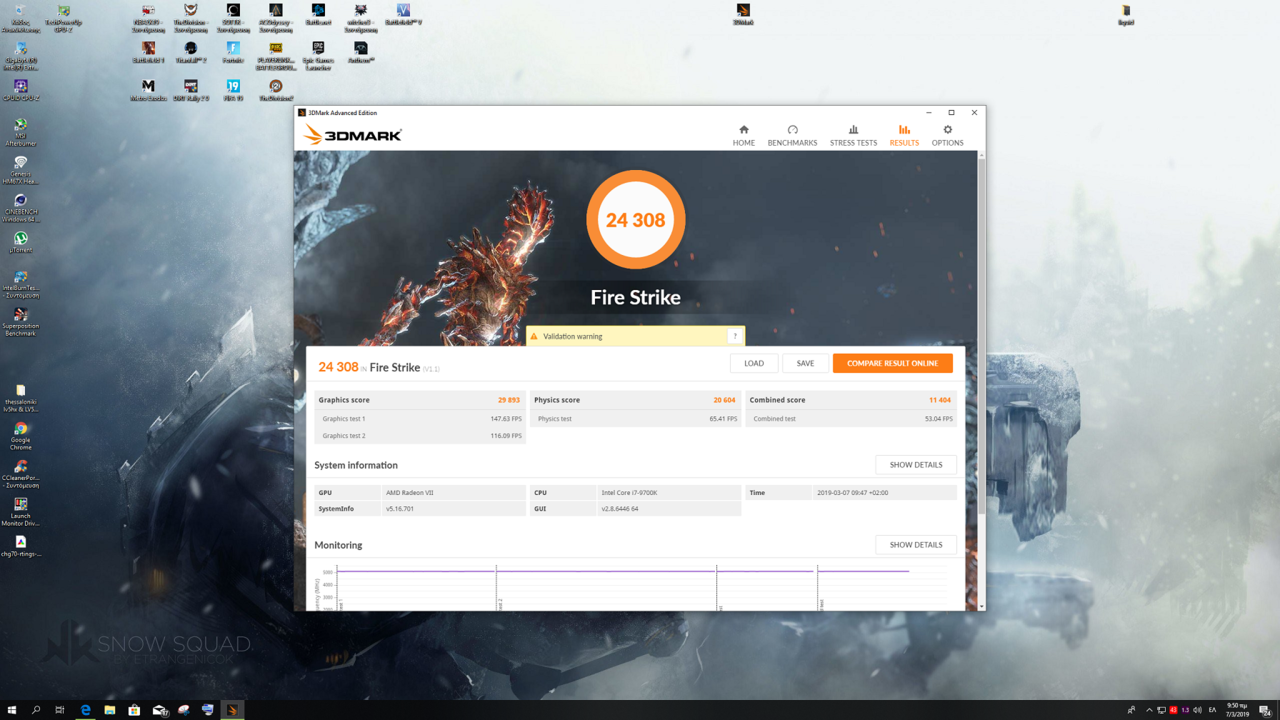Show hidden system tray icons
Viewport: 1280px width, 720px height.
tap(1149, 710)
